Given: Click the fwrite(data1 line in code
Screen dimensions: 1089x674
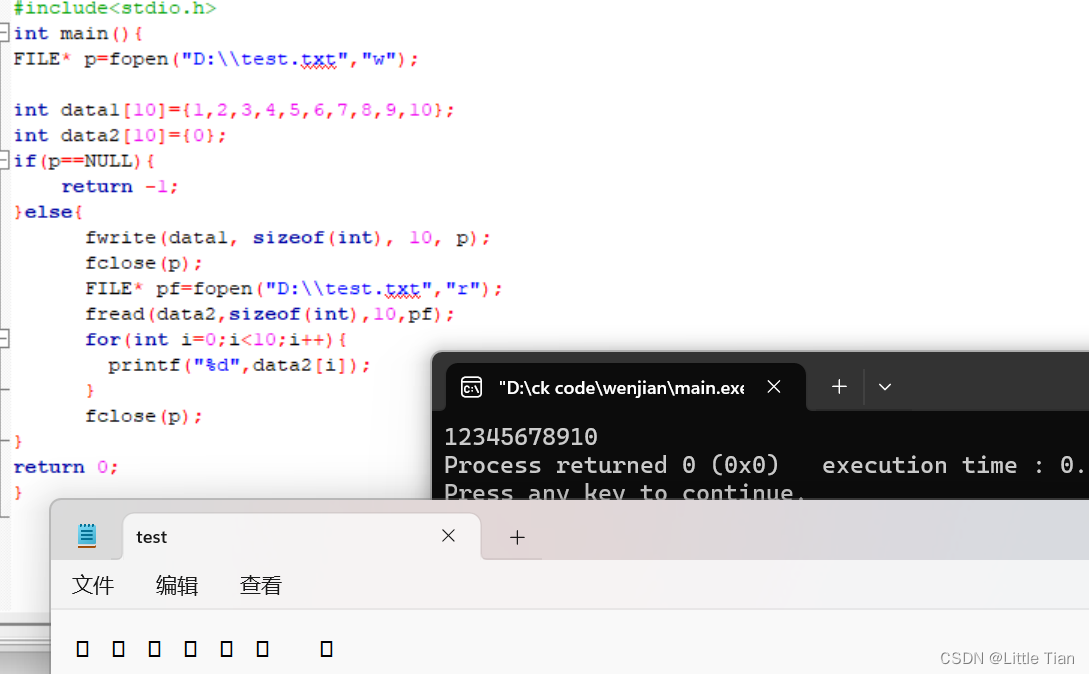Looking at the screenshot, I should (288, 238).
